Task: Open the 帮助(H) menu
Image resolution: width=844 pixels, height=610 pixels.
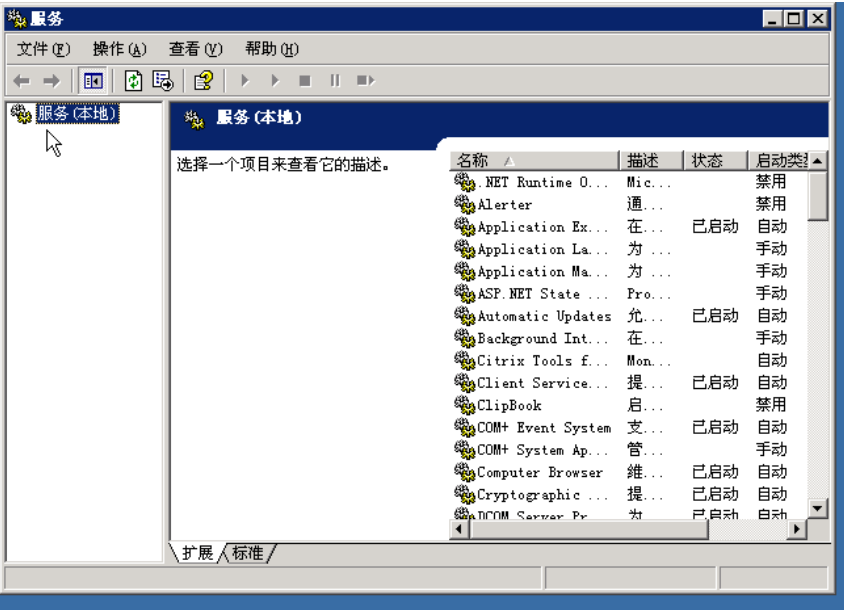Action: pos(272,49)
